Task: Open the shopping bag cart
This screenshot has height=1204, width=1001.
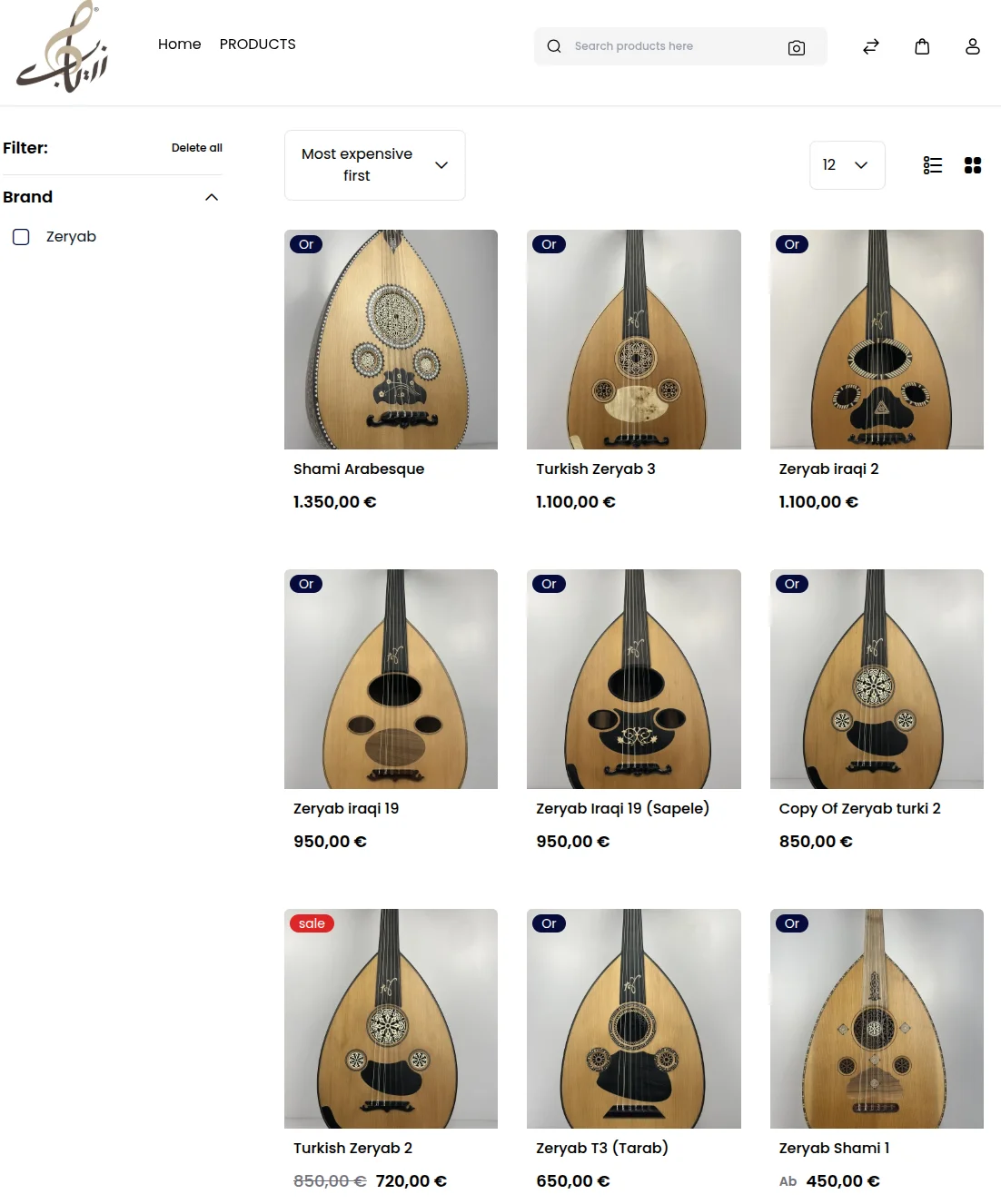Action: [922, 46]
